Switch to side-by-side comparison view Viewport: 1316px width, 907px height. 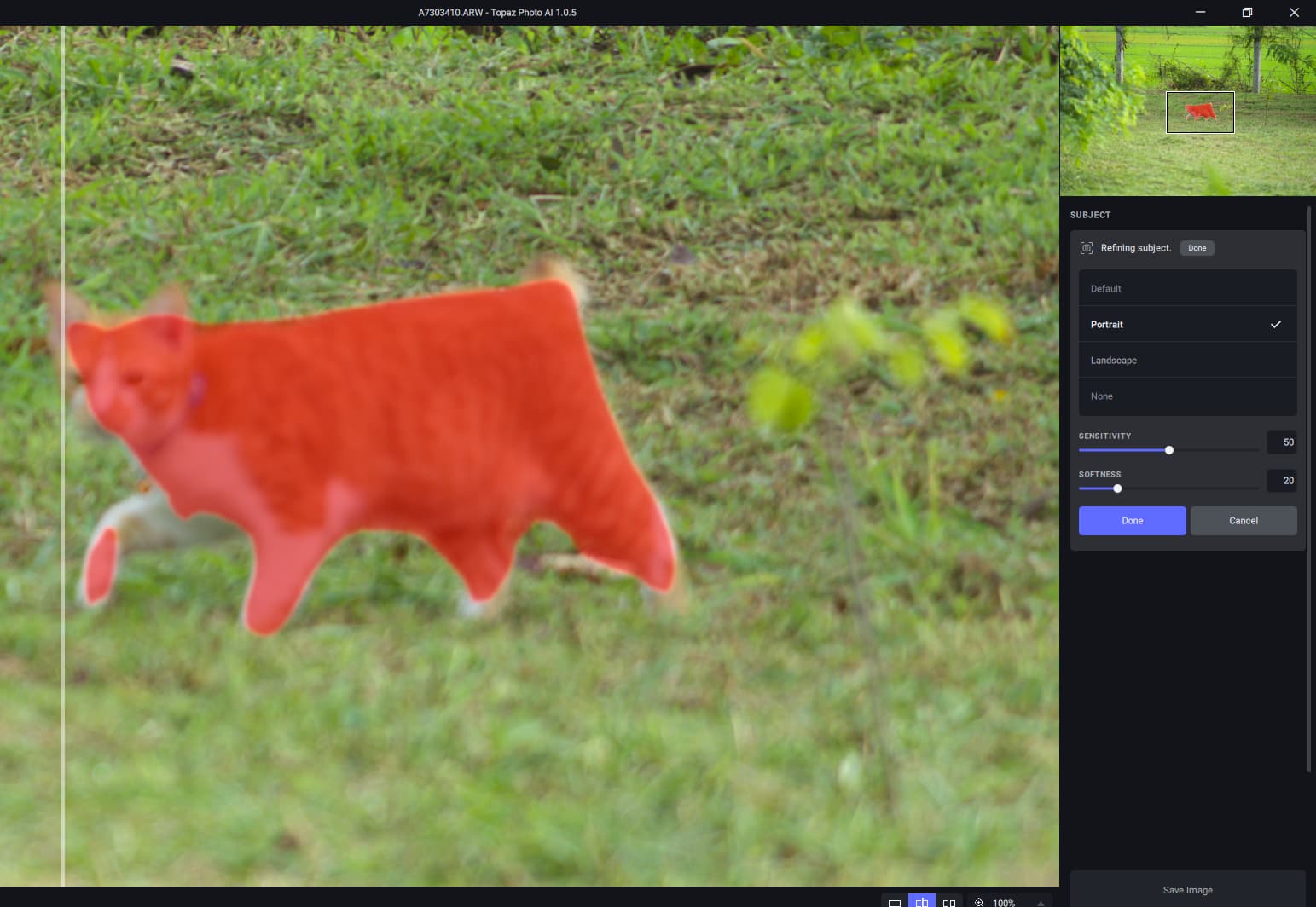click(949, 903)
